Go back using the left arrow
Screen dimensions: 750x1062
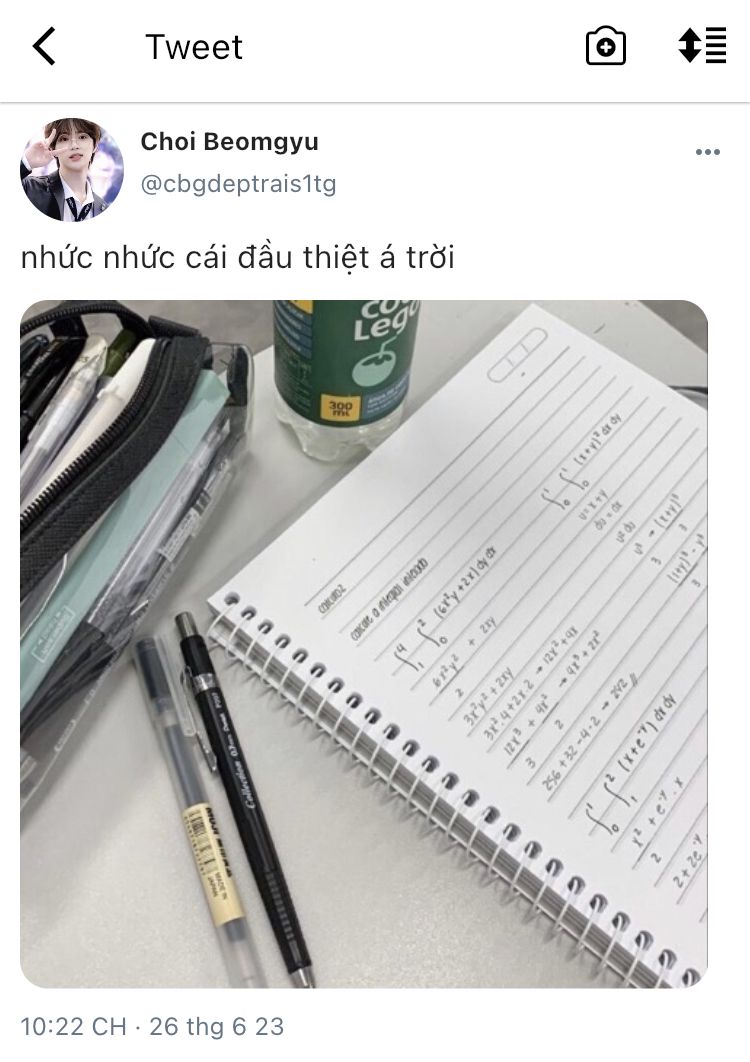44,47
